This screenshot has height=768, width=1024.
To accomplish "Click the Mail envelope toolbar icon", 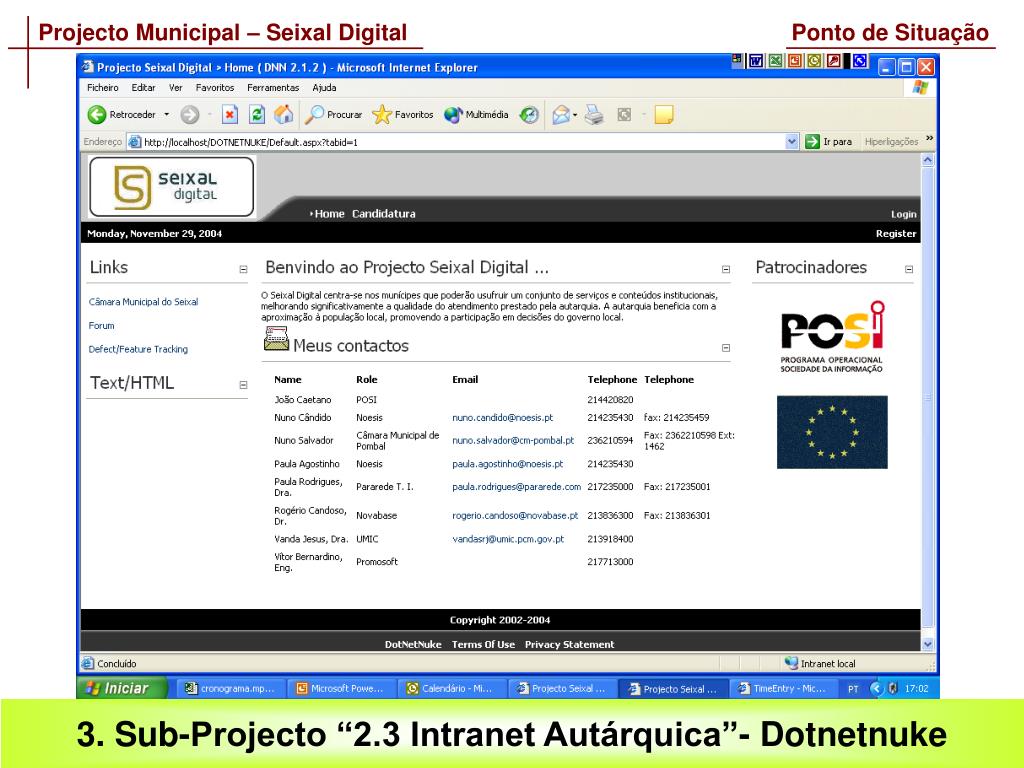I will [x=561, y=115].
